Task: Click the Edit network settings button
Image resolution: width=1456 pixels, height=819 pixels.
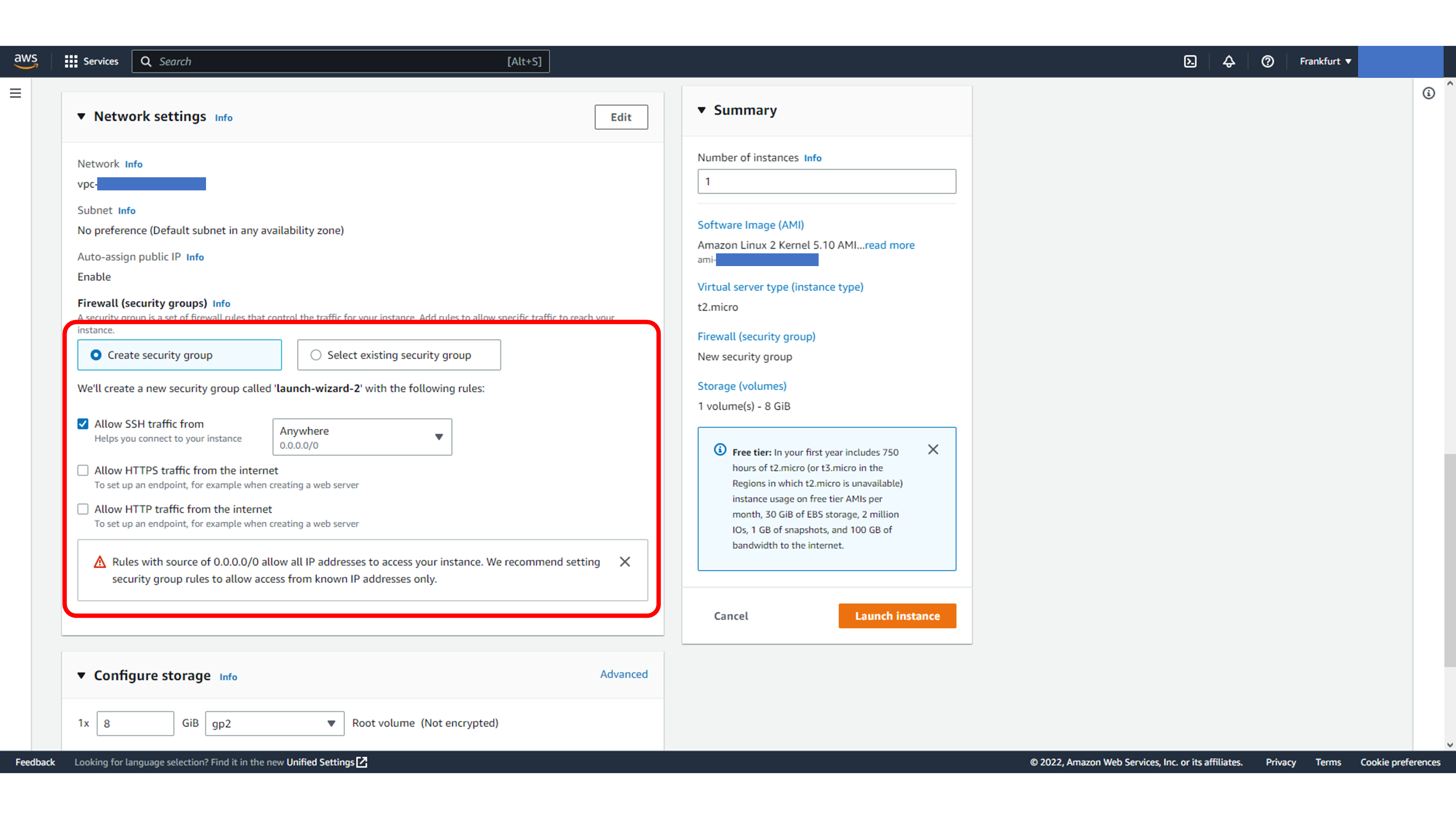Action: (x=621, y=117)
